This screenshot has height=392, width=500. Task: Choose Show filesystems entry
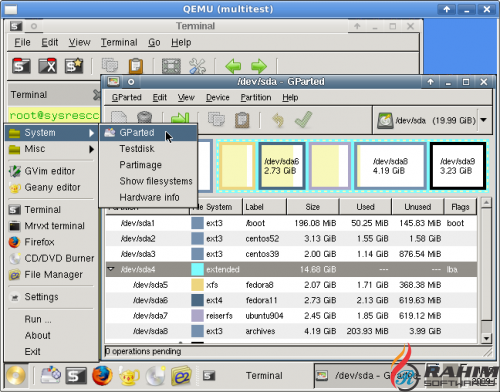[148, 181]
